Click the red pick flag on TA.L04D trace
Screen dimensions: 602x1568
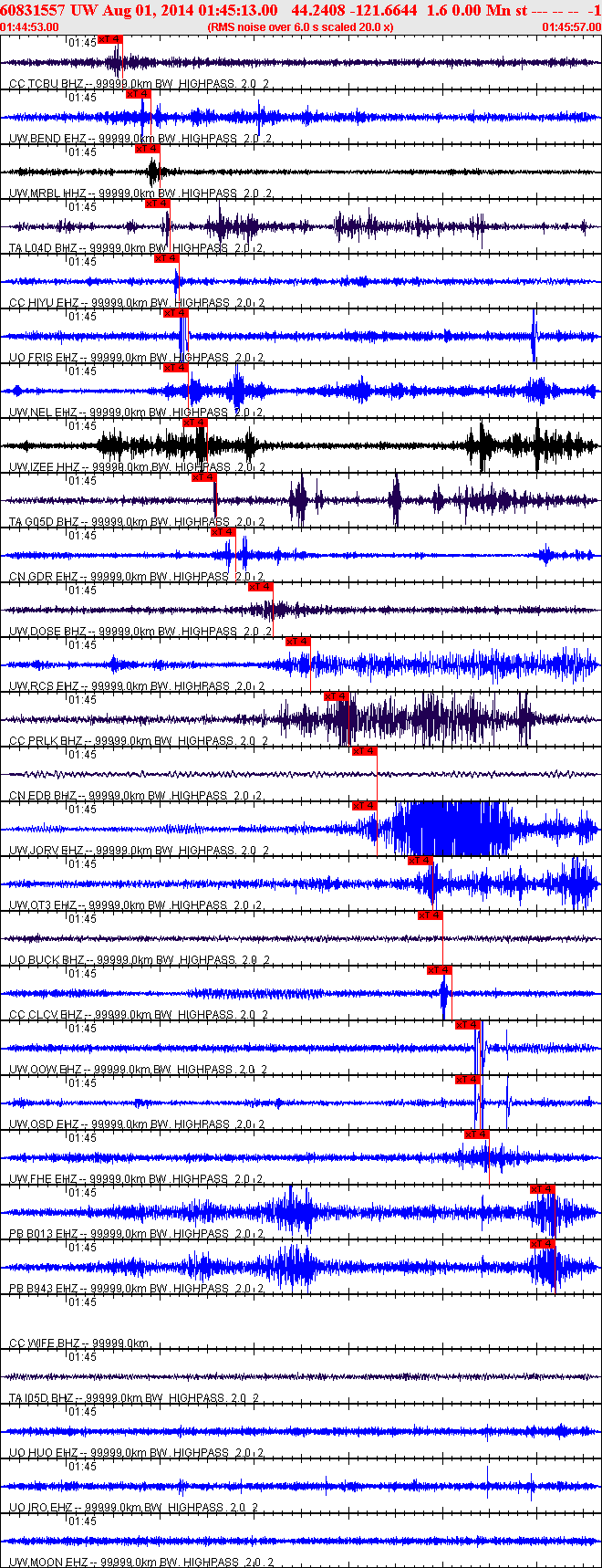[157, 204]
